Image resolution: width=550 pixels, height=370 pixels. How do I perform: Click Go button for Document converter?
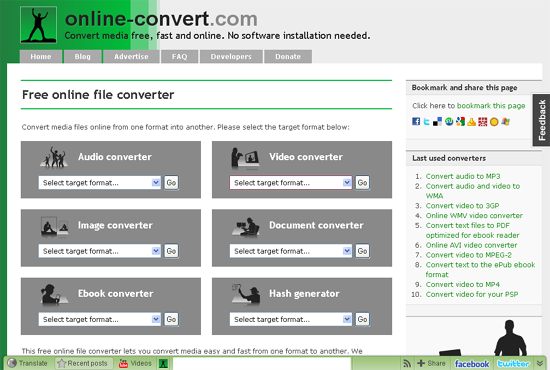[x=362, y=251]
